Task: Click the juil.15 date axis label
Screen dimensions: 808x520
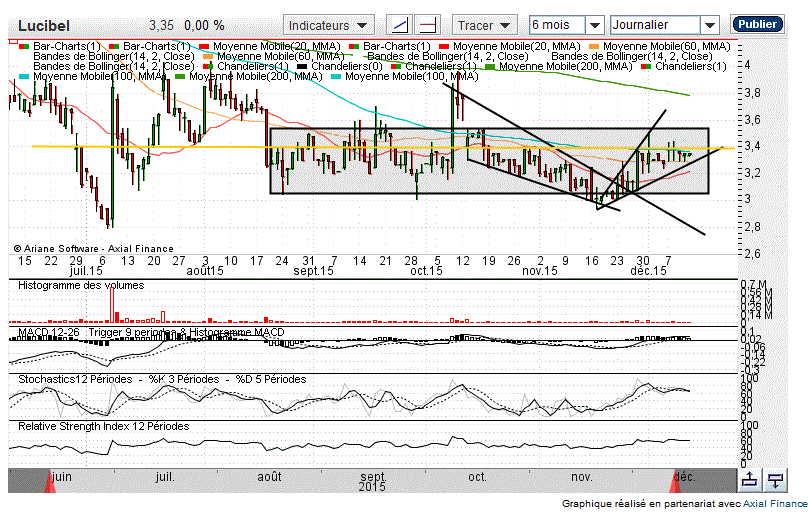Action: coord(86,271)
